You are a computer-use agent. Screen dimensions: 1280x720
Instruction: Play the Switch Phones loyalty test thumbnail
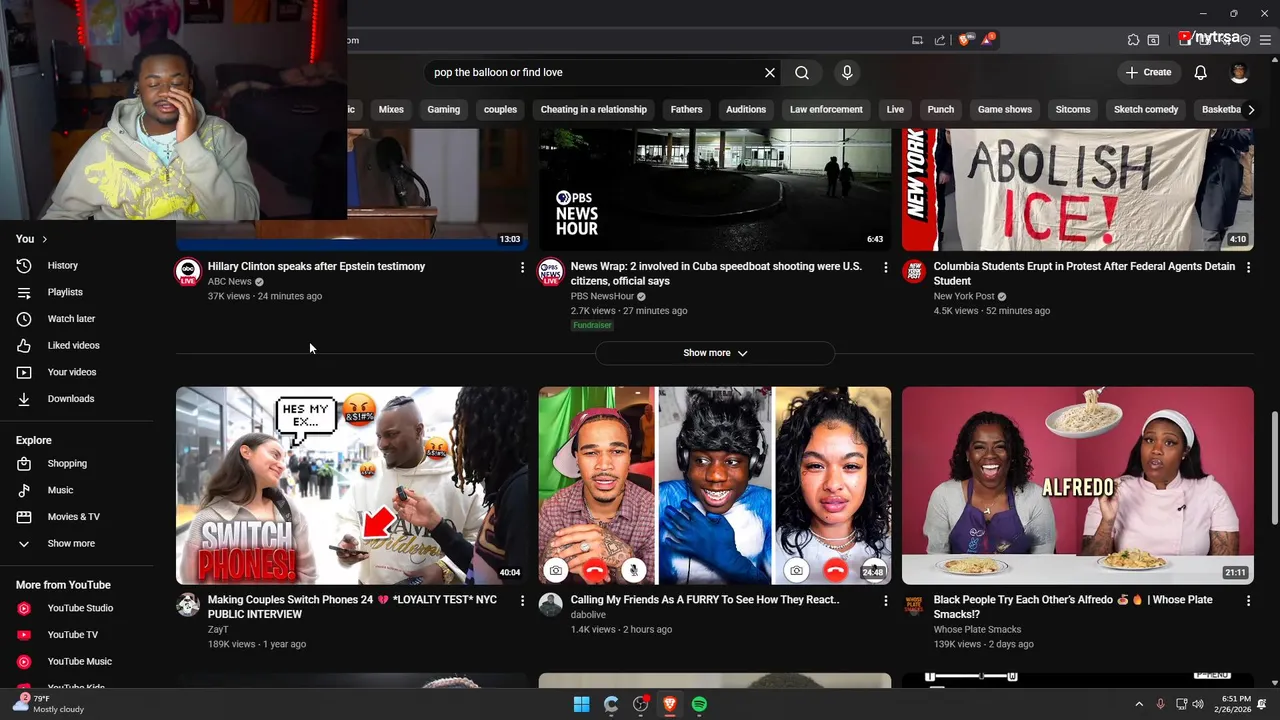coord(352,486)
